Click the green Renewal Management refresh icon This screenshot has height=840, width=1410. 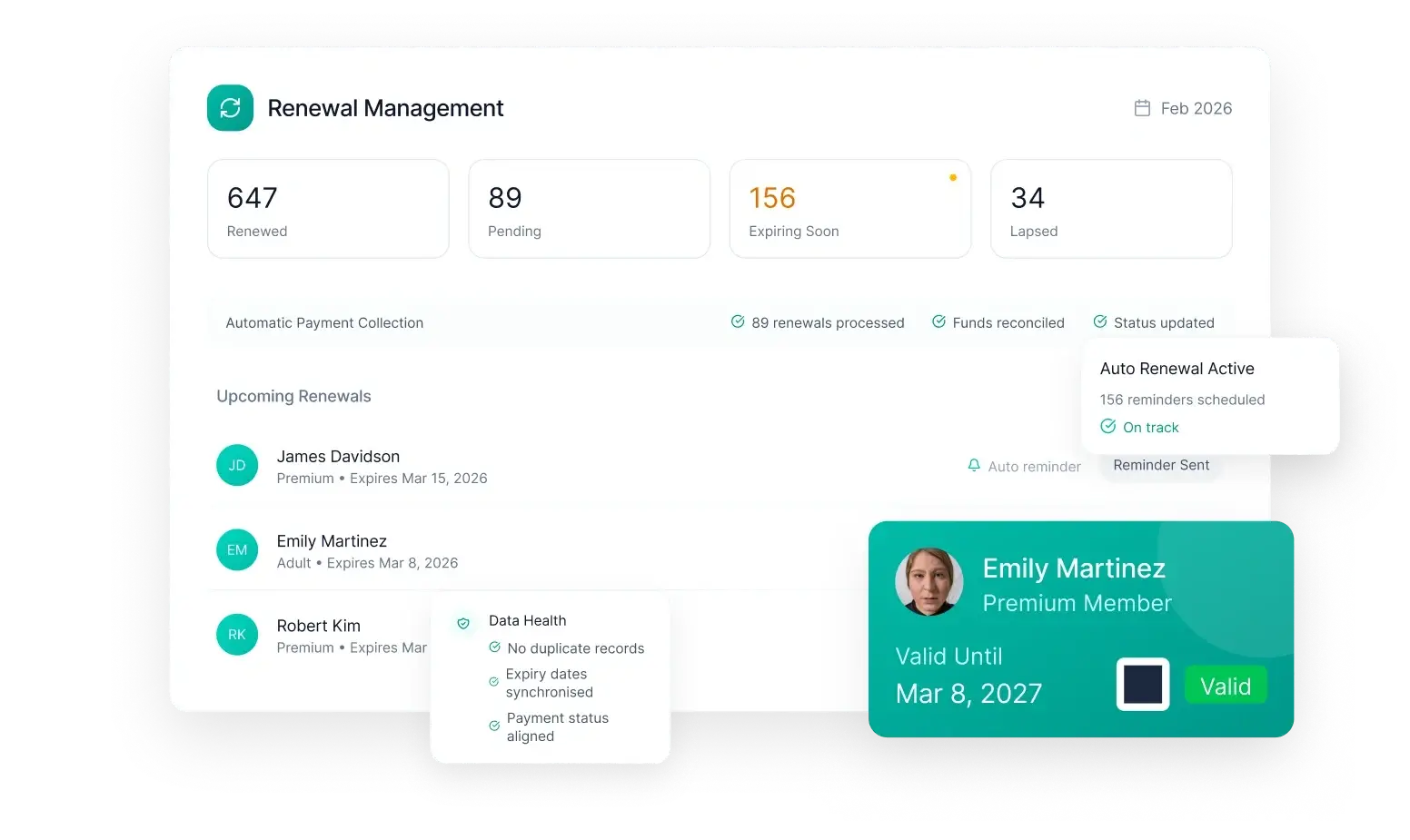pyautogui.click(x=230, y=108)
